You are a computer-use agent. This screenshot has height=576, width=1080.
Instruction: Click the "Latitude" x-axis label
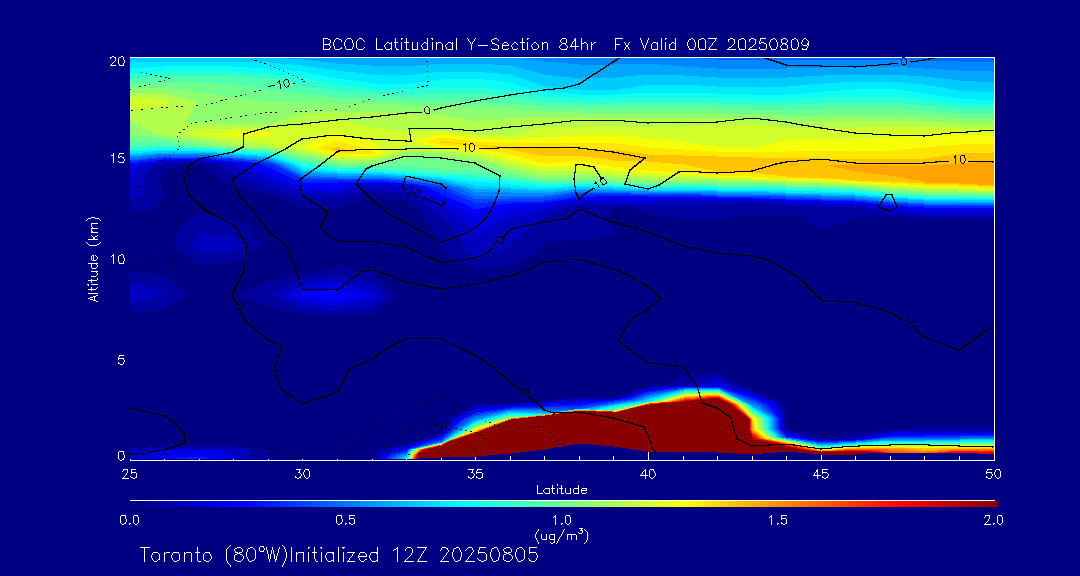coord(562,490)
